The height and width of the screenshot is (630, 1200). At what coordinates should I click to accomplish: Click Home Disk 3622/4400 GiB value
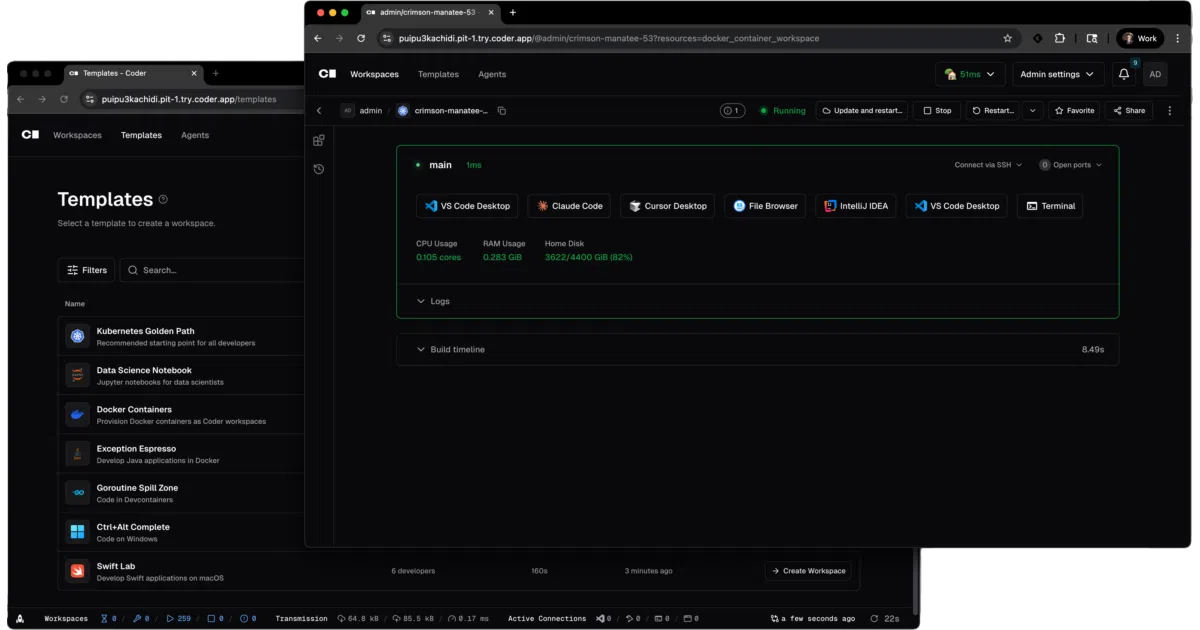tap(588, 257)
